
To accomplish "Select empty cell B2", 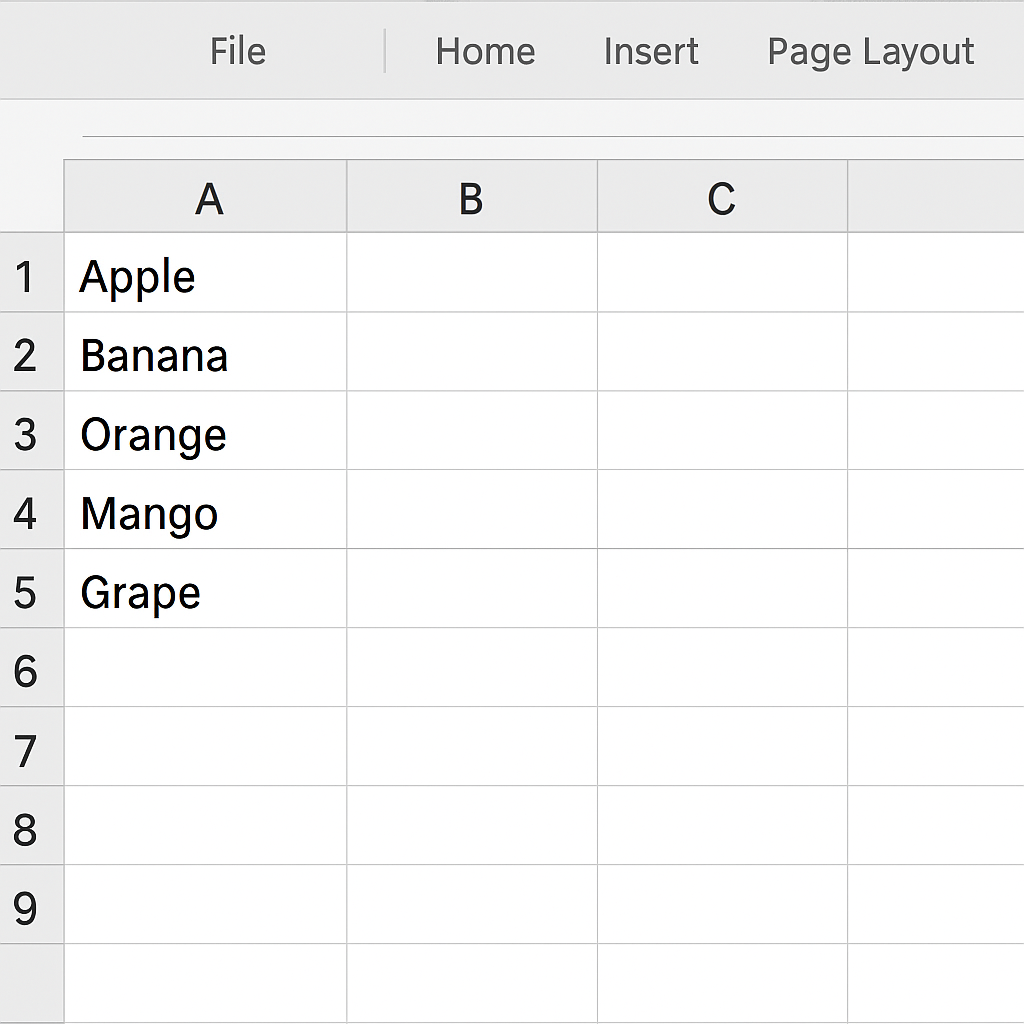I will (x=472, y=351).
